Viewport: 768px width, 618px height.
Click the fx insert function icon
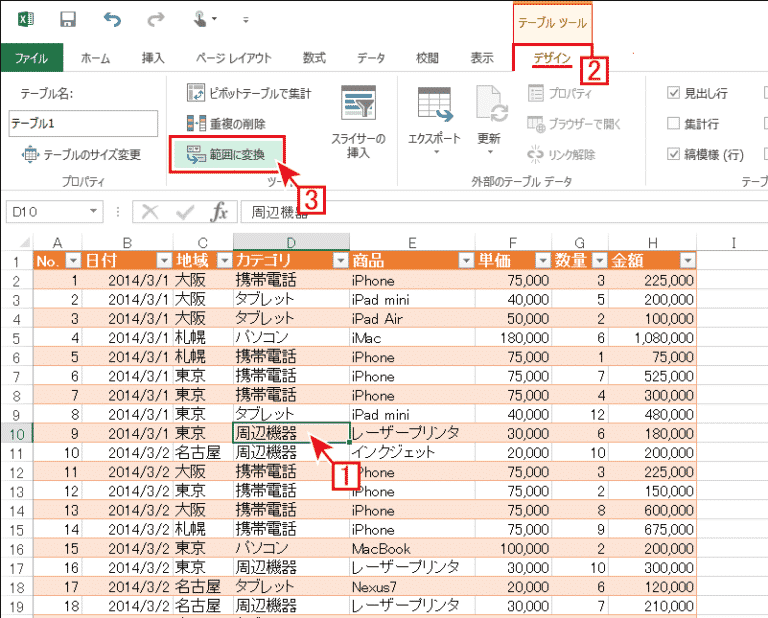pos(219,212)
